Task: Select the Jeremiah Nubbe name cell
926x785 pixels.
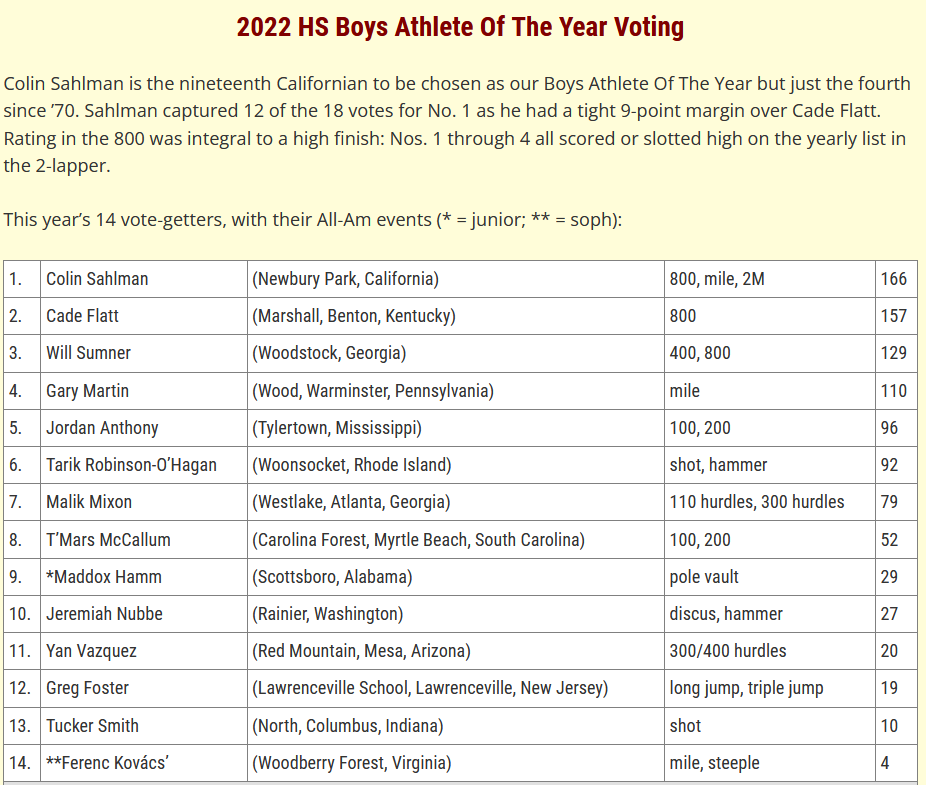Action: point(144,614)
